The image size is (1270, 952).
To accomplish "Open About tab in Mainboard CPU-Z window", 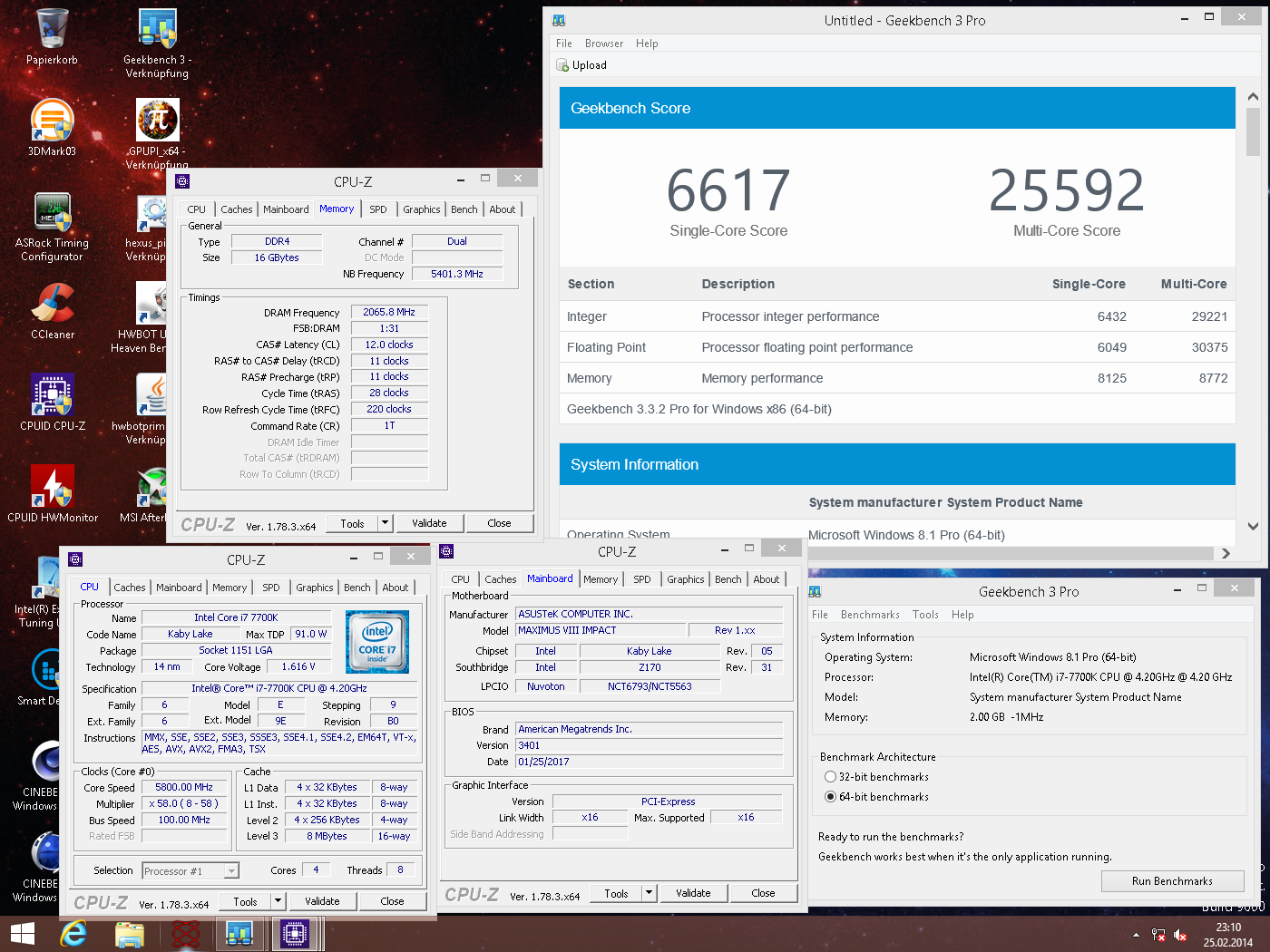I will click(x=767, y=579).
